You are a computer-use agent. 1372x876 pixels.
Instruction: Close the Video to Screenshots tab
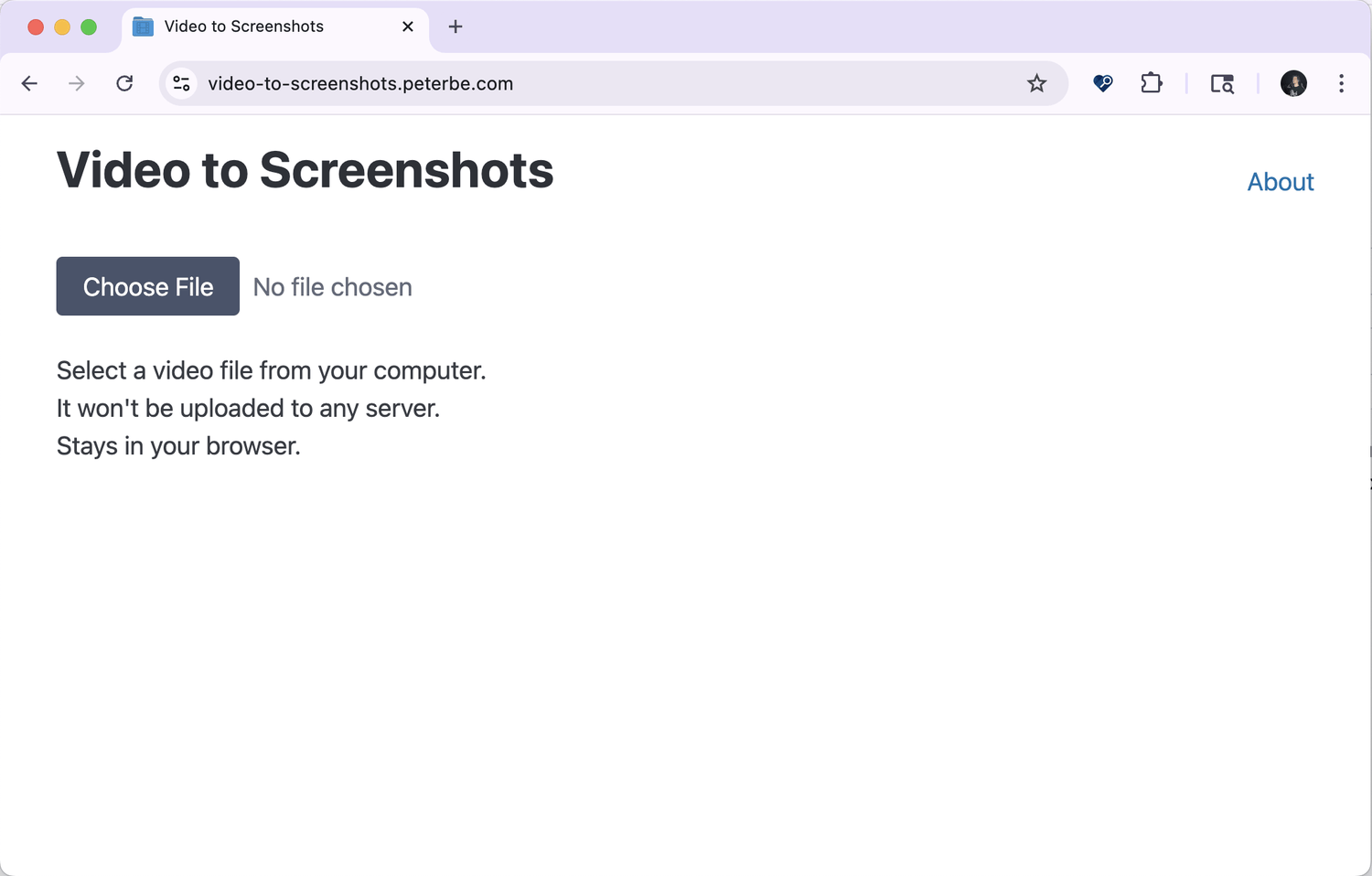[407, 27]
